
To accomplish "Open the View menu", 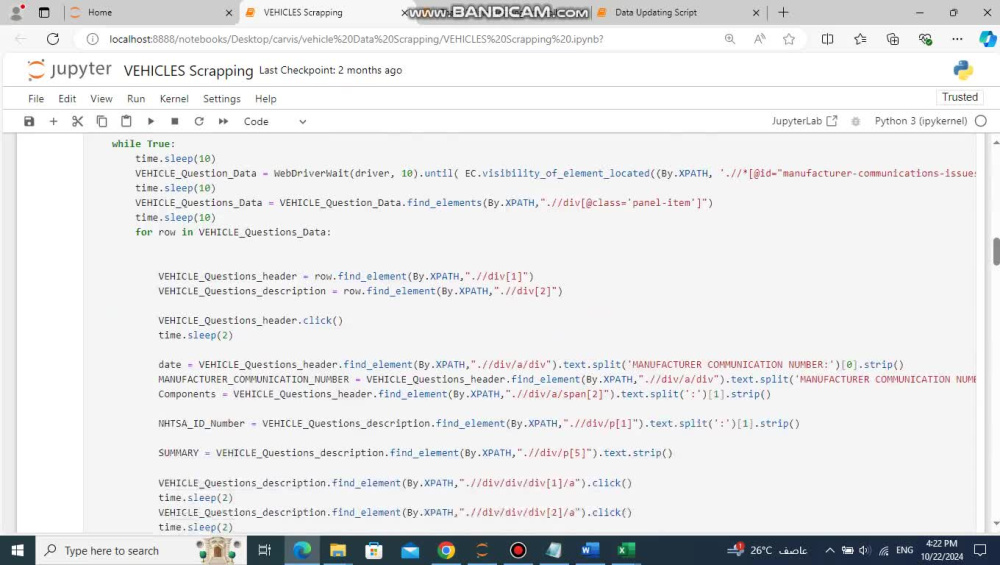I will click(101, 99).
